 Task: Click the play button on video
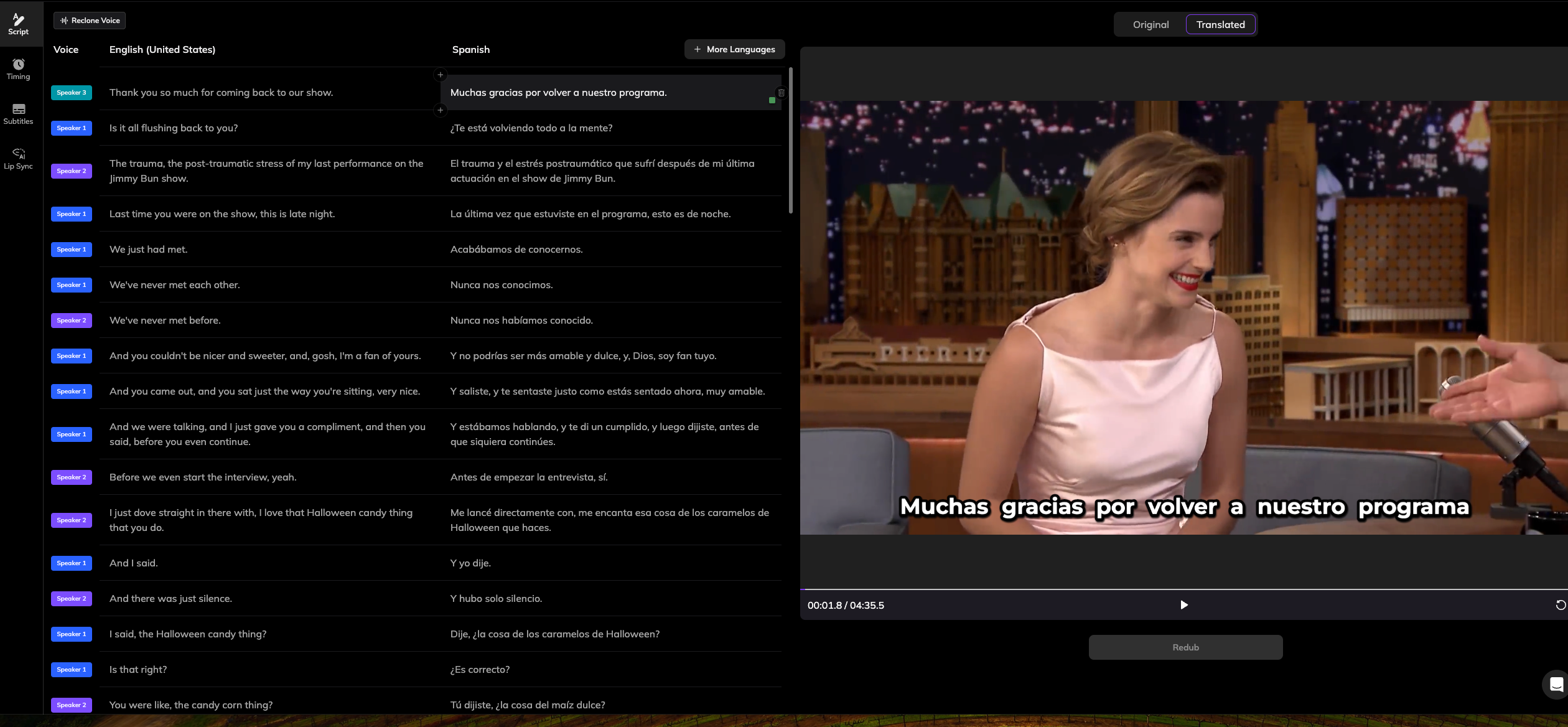tap(1184, 604)
